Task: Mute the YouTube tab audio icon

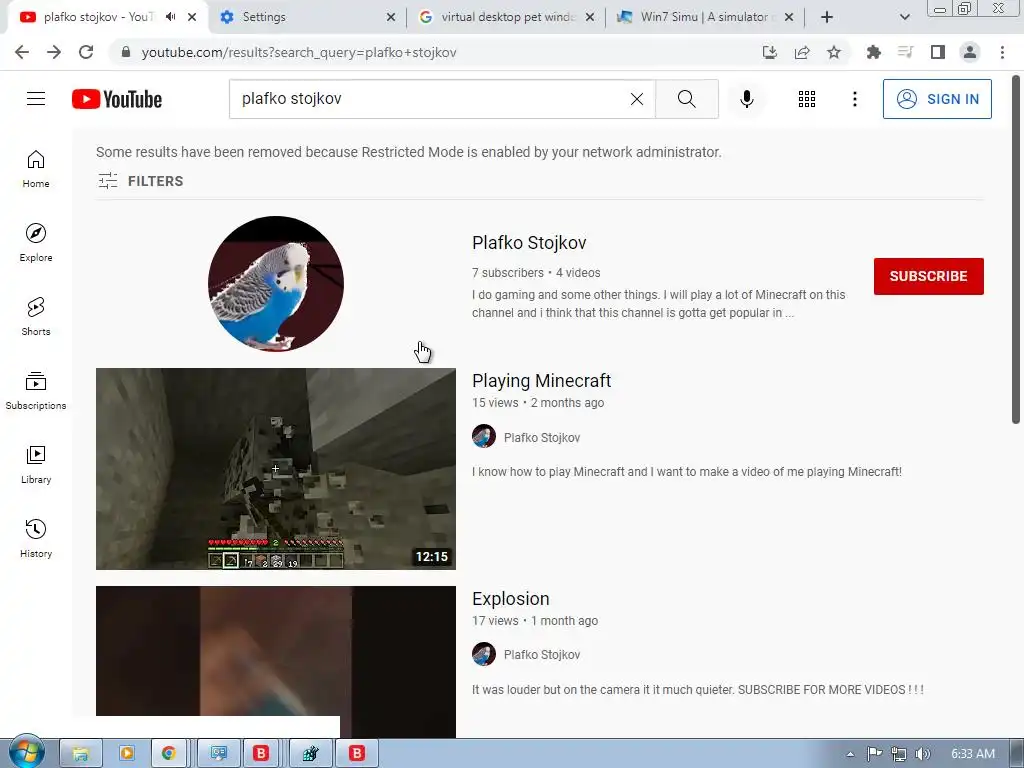Action: pyautogui.click(x=170, y=17)
